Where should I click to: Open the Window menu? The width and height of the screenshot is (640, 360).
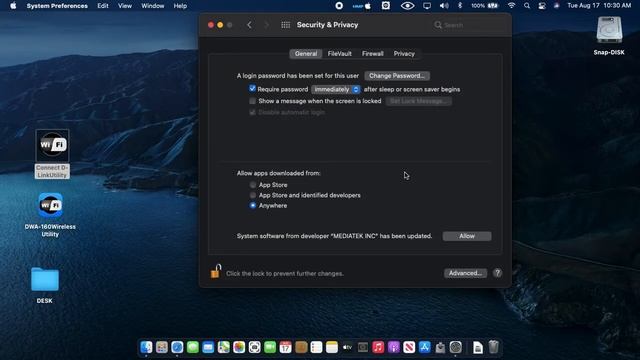point(153,6)
